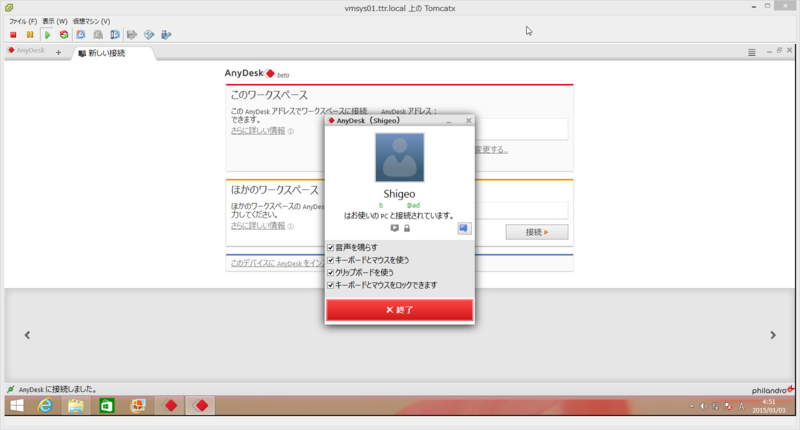Click the 変更する link
Screen dimensions: 800x430
(491, 149)
